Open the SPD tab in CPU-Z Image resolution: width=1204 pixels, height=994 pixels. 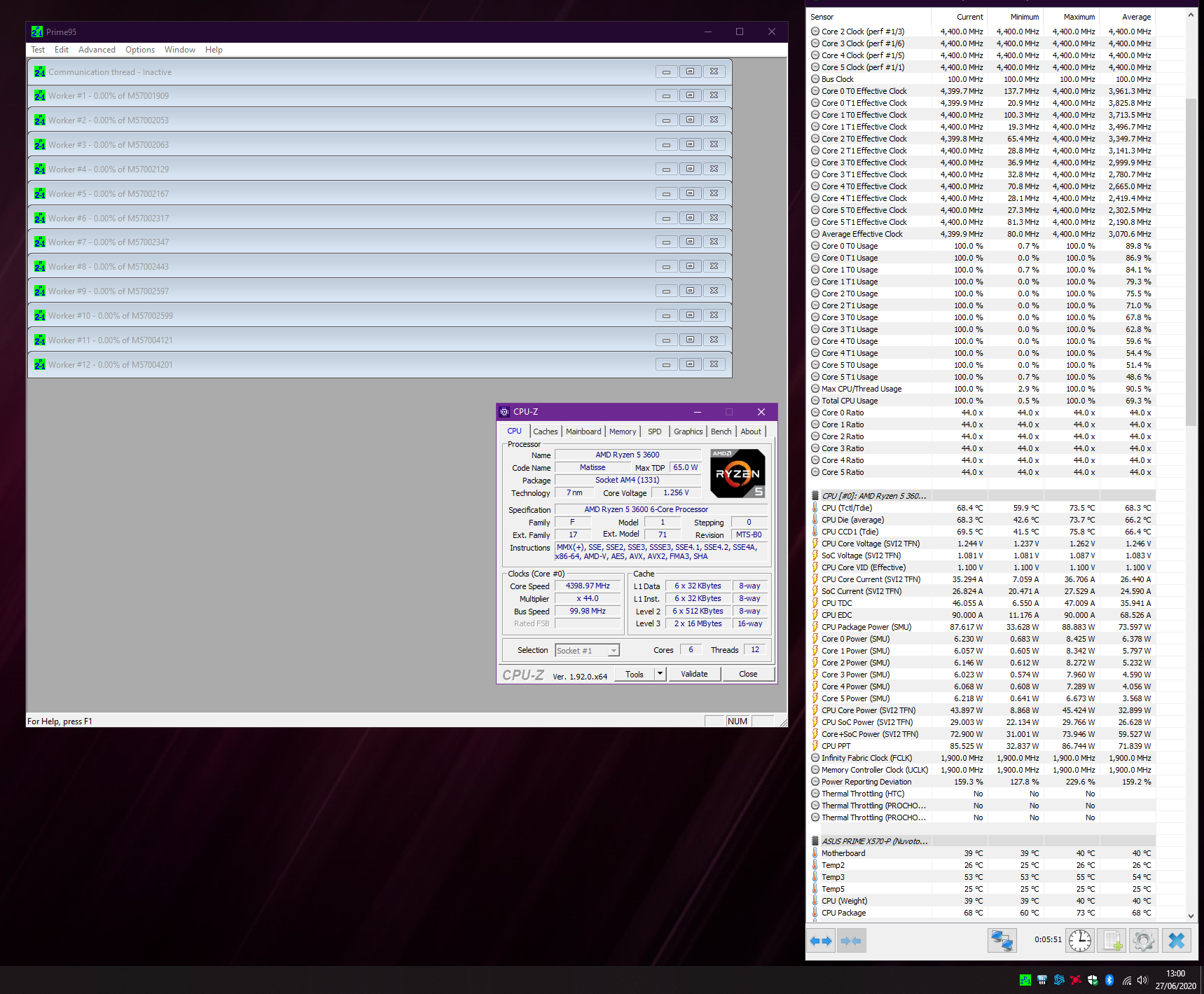[x=654, y=432]
